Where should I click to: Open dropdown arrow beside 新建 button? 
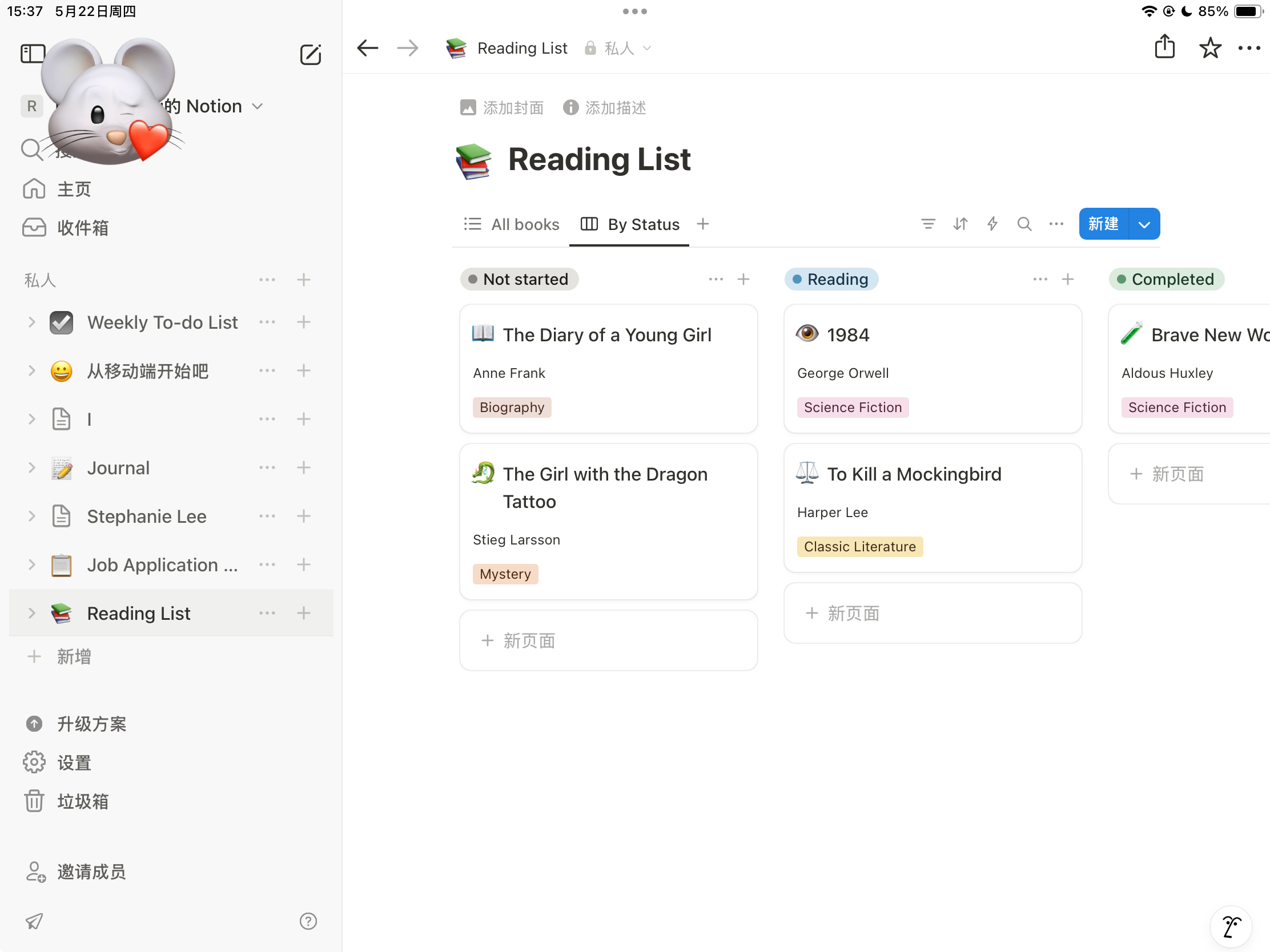1144,224
